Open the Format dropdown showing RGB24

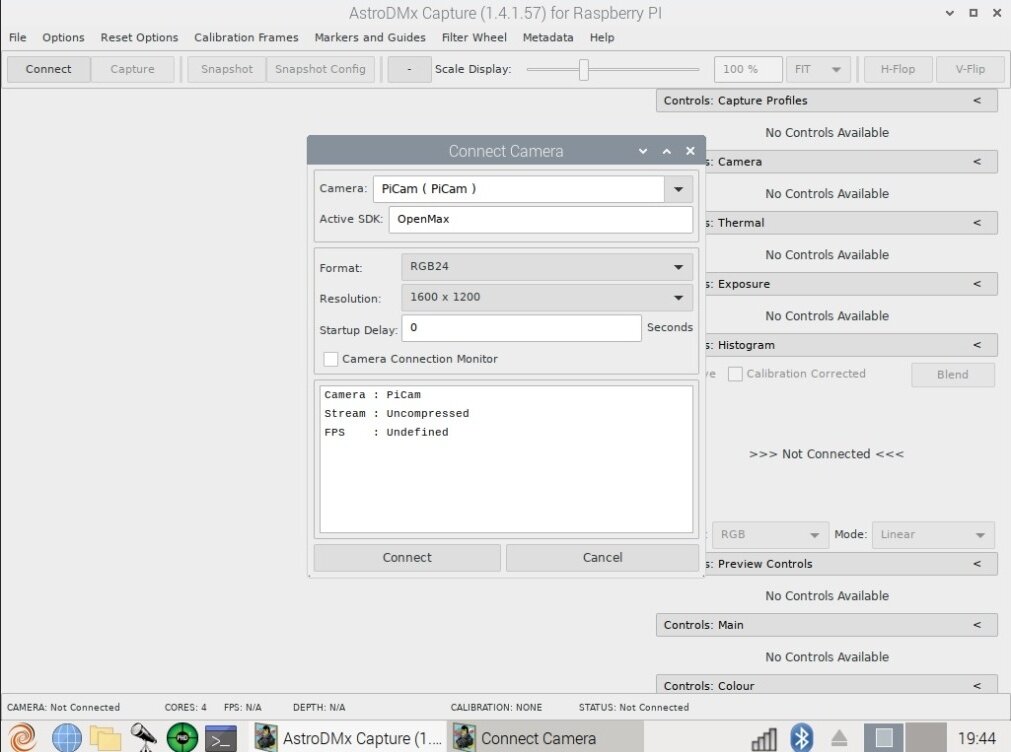tap(547, 267)
